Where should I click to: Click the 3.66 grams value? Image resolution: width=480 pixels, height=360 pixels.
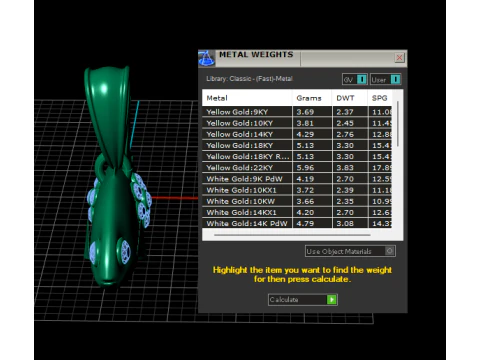pos(305,201)
